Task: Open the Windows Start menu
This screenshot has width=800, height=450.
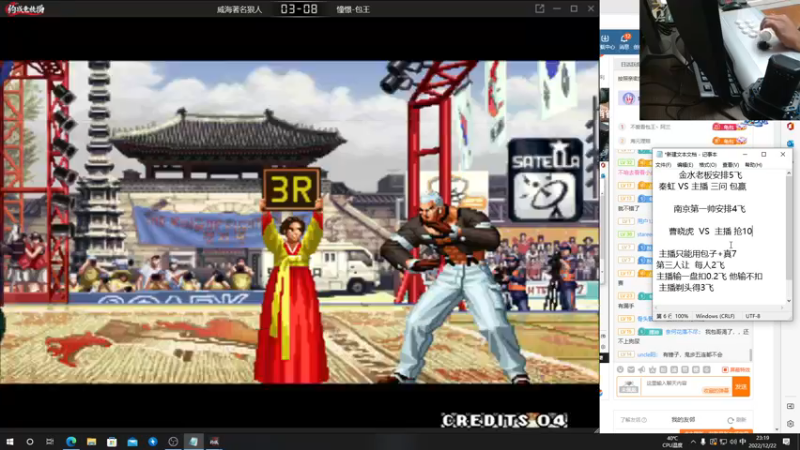Action: coord(10,441)
